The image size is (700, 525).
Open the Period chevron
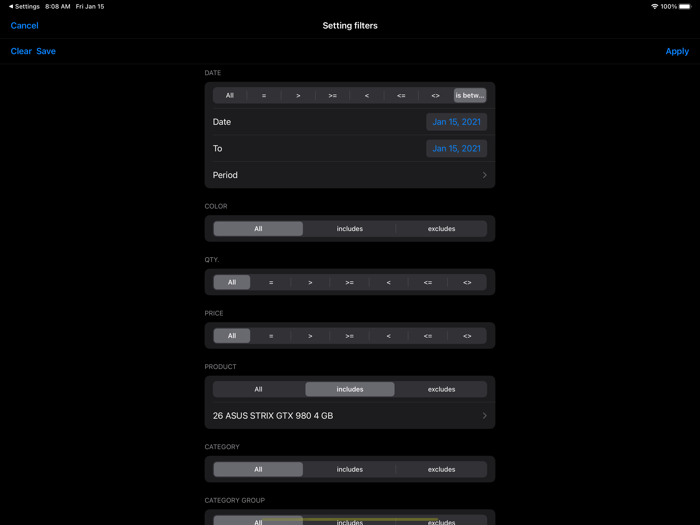pos(484,175)
